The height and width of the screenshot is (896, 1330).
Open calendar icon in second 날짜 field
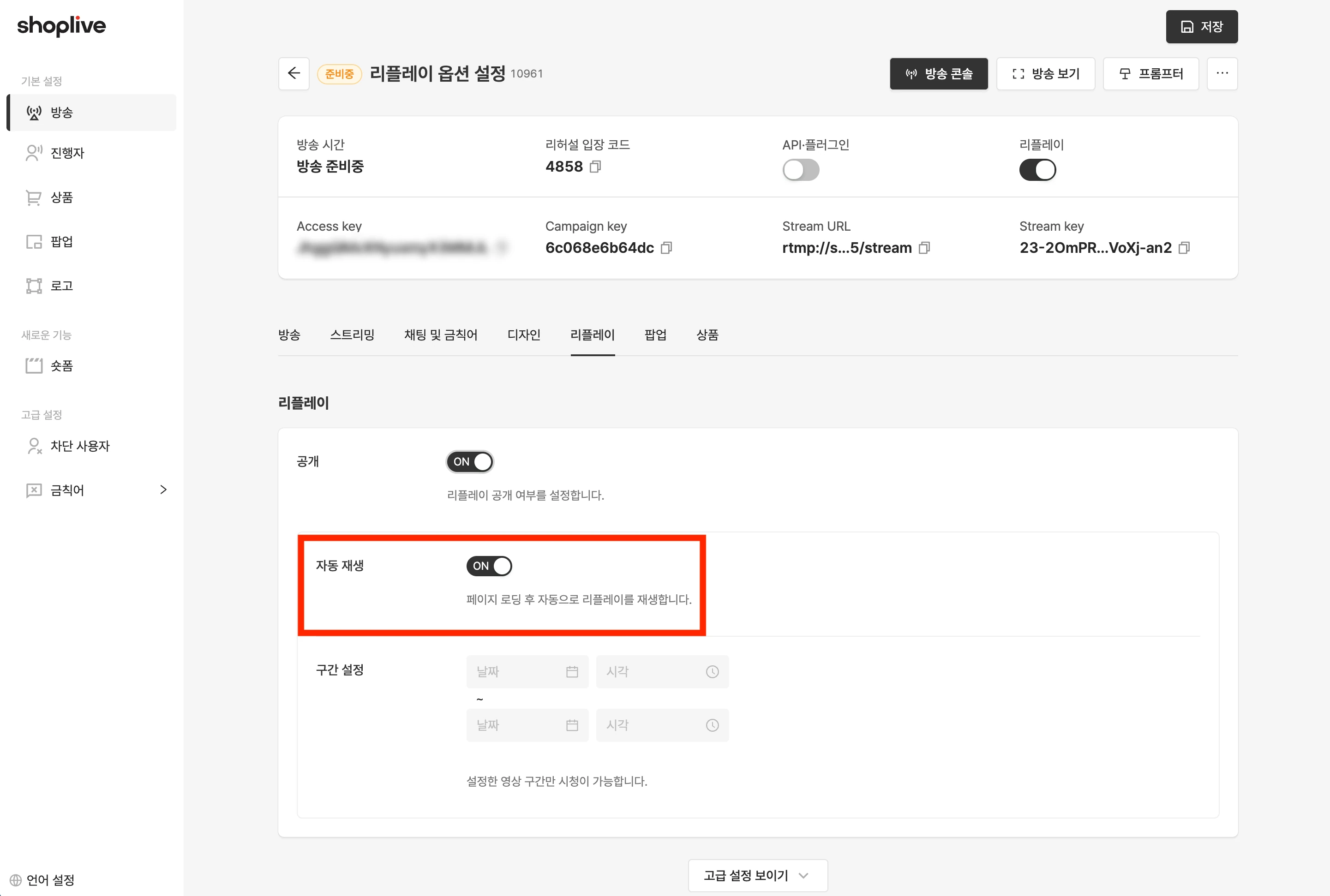point(572,725)
